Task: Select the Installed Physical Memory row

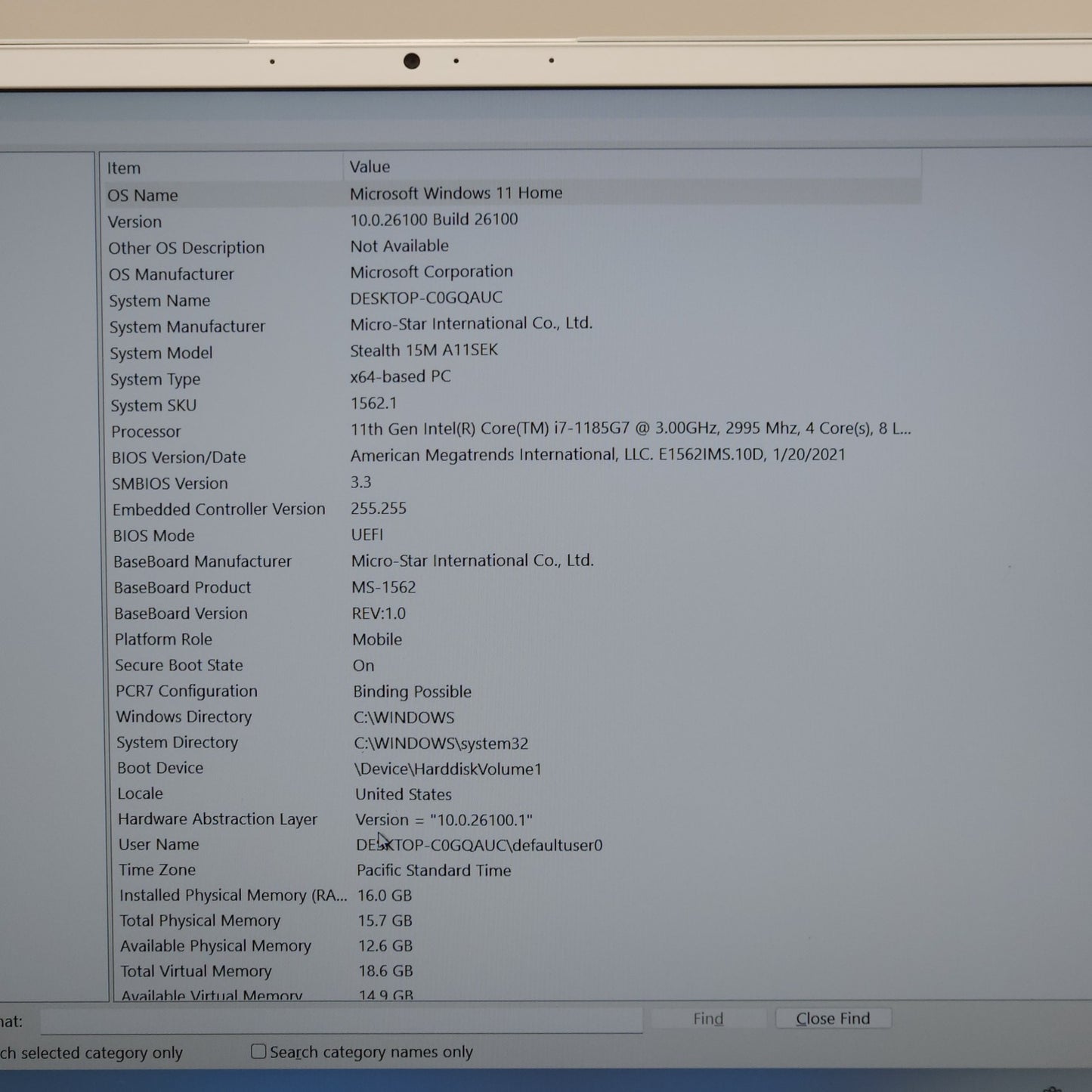Action: (233, 896)
